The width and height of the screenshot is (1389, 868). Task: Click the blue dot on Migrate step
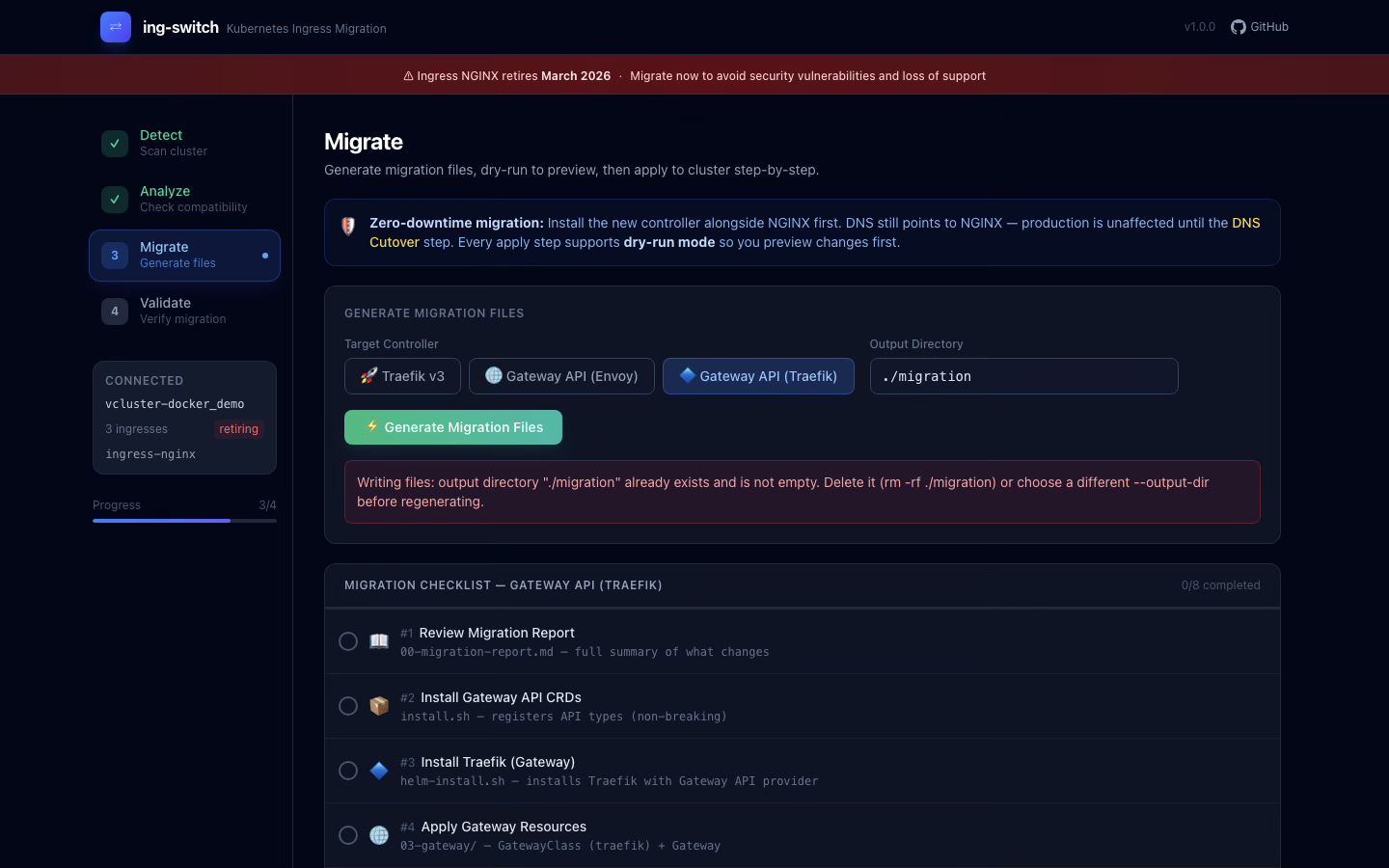pos(265,256)
